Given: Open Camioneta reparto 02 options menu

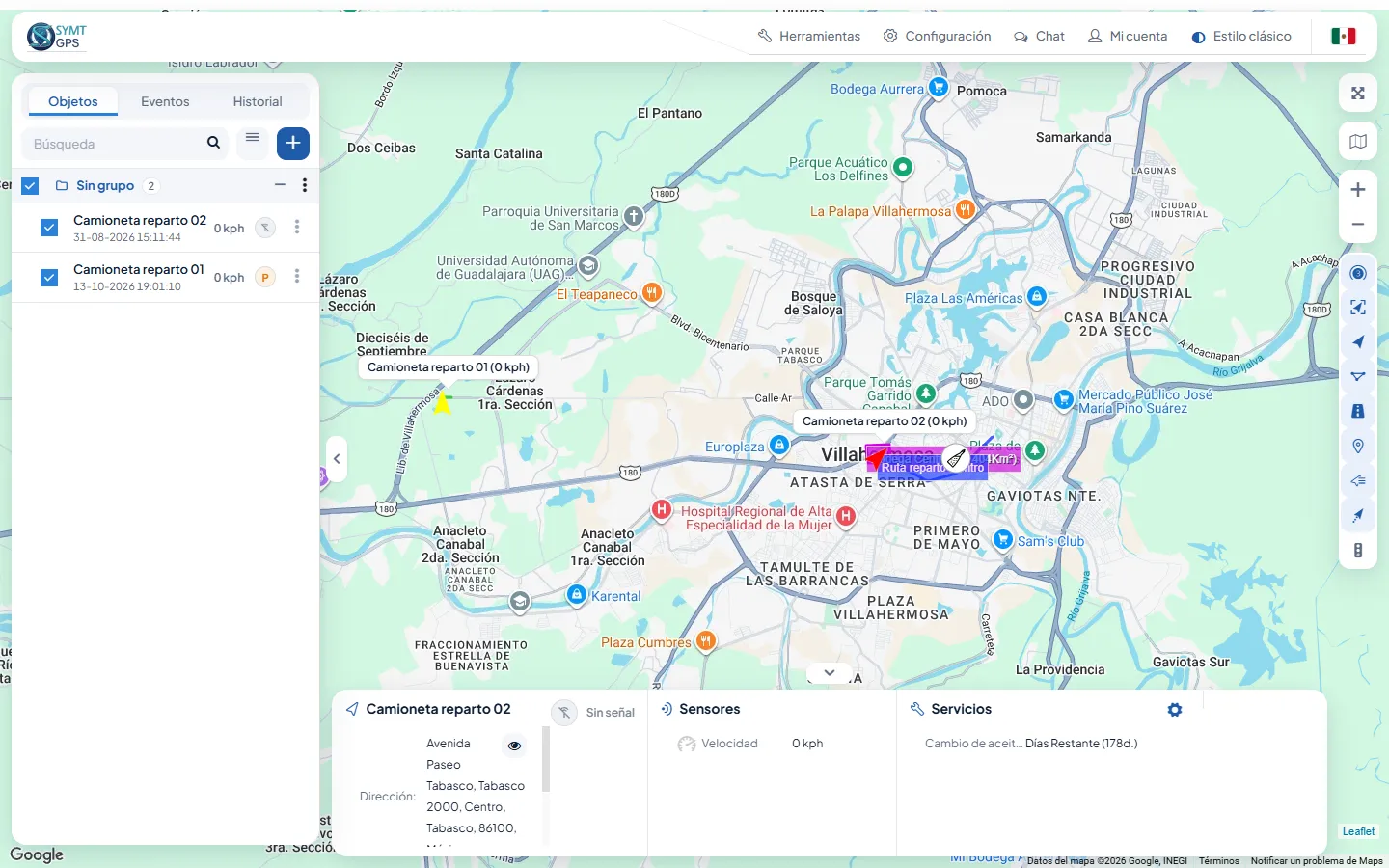Looking at the screenshot, I should pyautogui.click(x=297, y=228).
